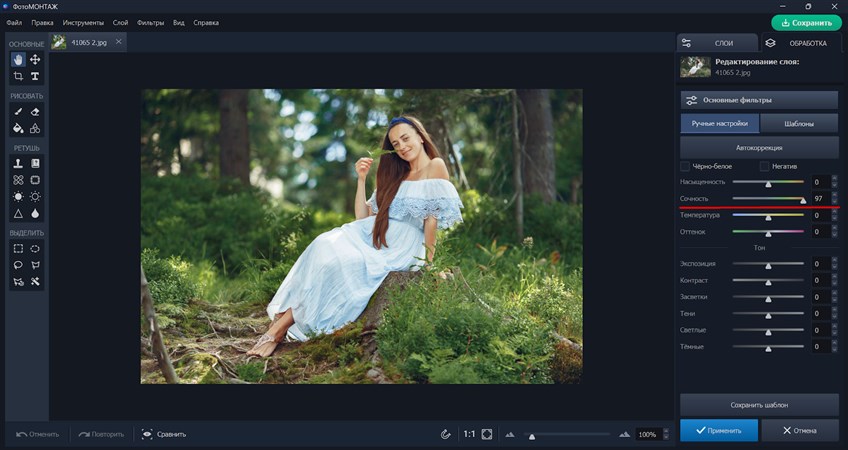
Task: Click the Сравнить compare view toggle
Action: click(x=164, y=434)
